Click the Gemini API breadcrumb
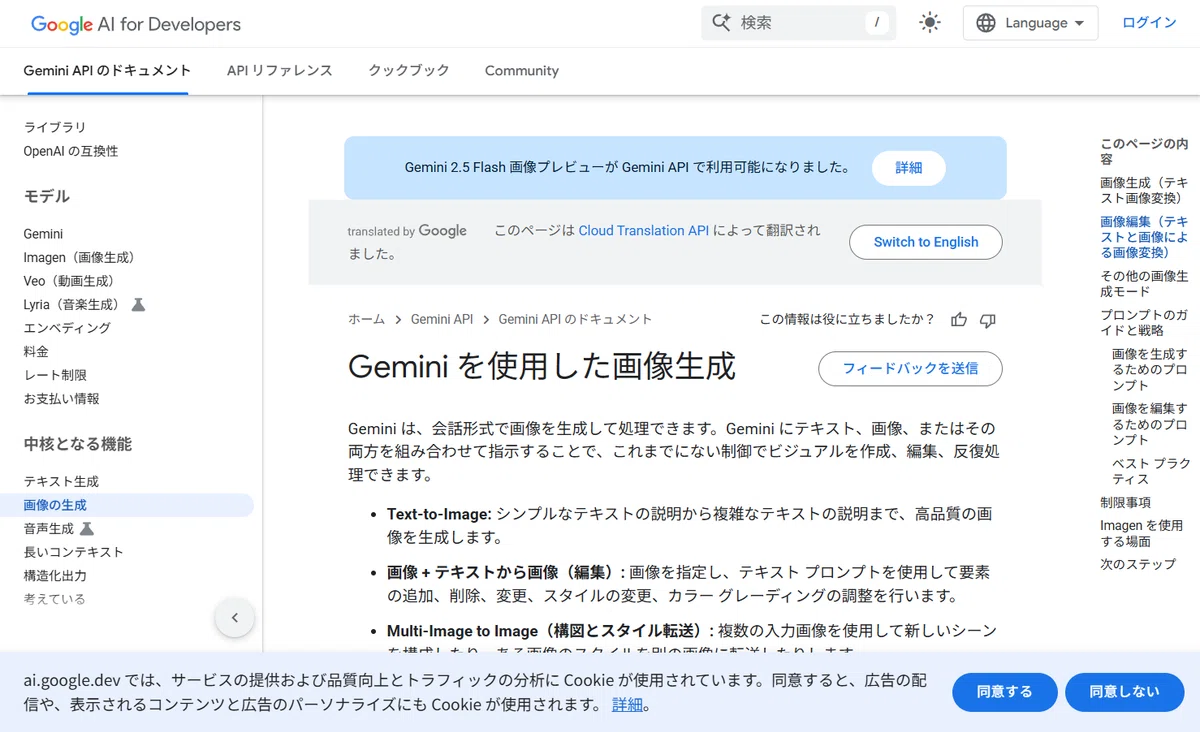Viewport: 1200px width, 732px height. click(x=442, y=319)
